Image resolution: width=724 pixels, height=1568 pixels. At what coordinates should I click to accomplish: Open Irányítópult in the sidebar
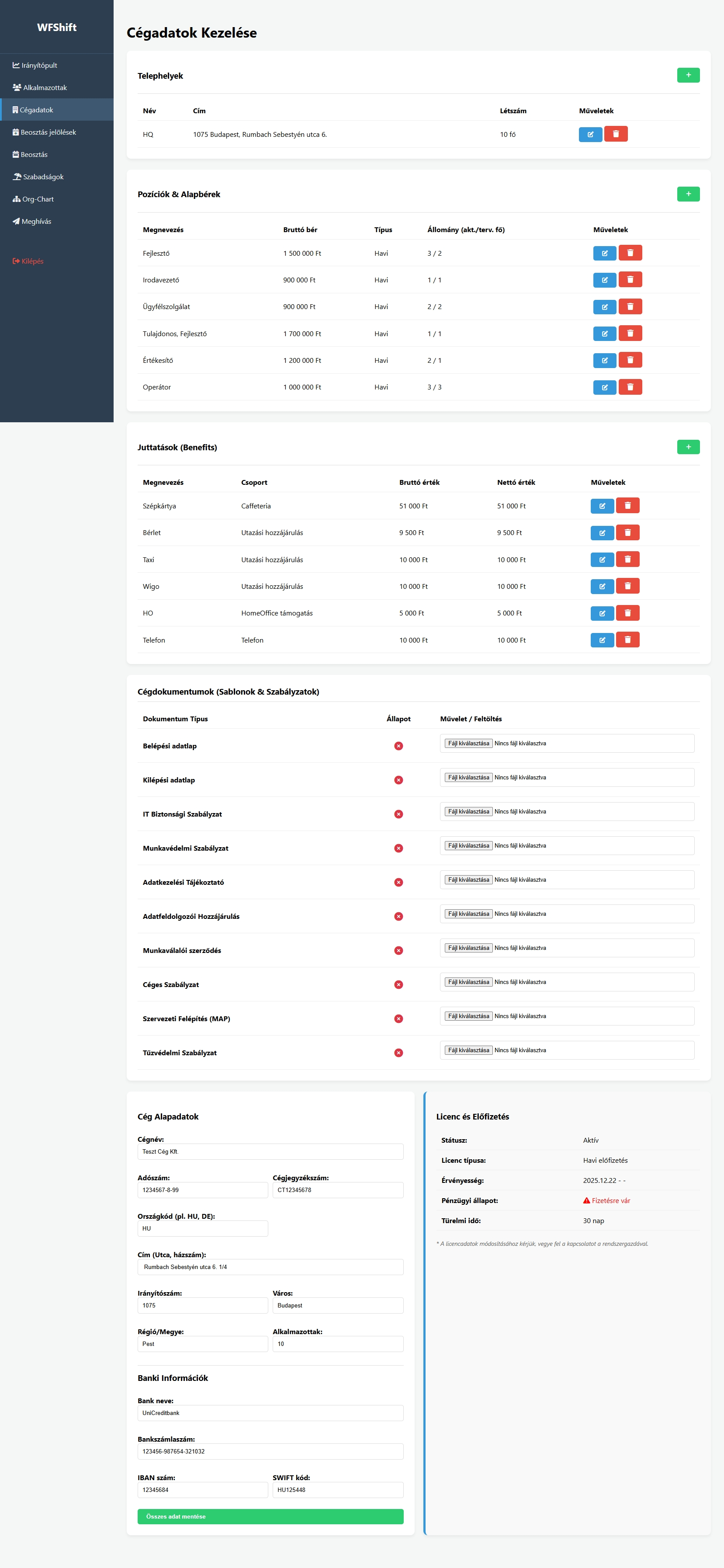39,66
